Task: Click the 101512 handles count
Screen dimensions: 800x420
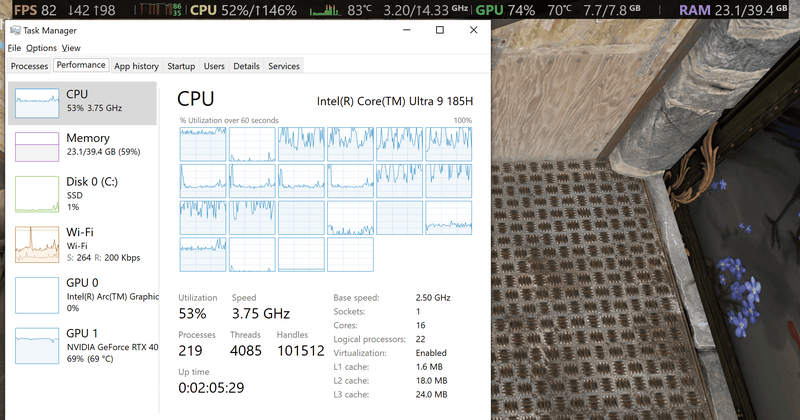Action: click(x=301, y=351)
